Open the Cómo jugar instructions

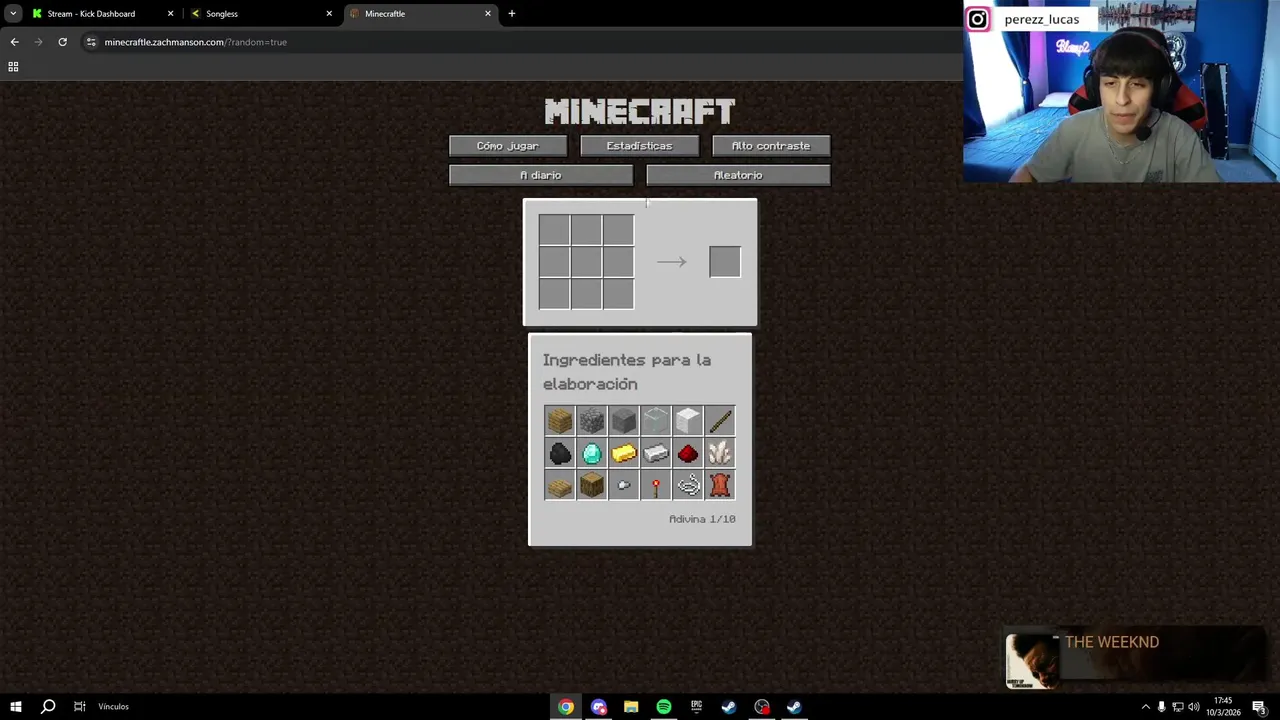click(x=508, y=146)
